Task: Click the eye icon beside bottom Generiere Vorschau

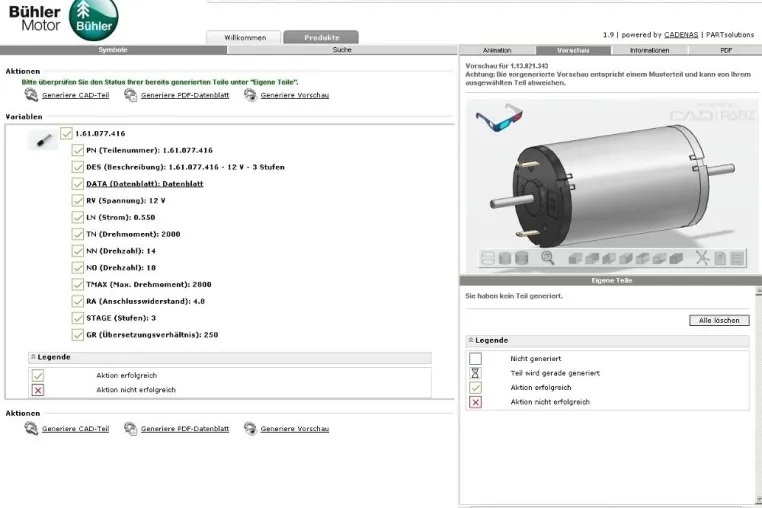Action: coord(250,428)
